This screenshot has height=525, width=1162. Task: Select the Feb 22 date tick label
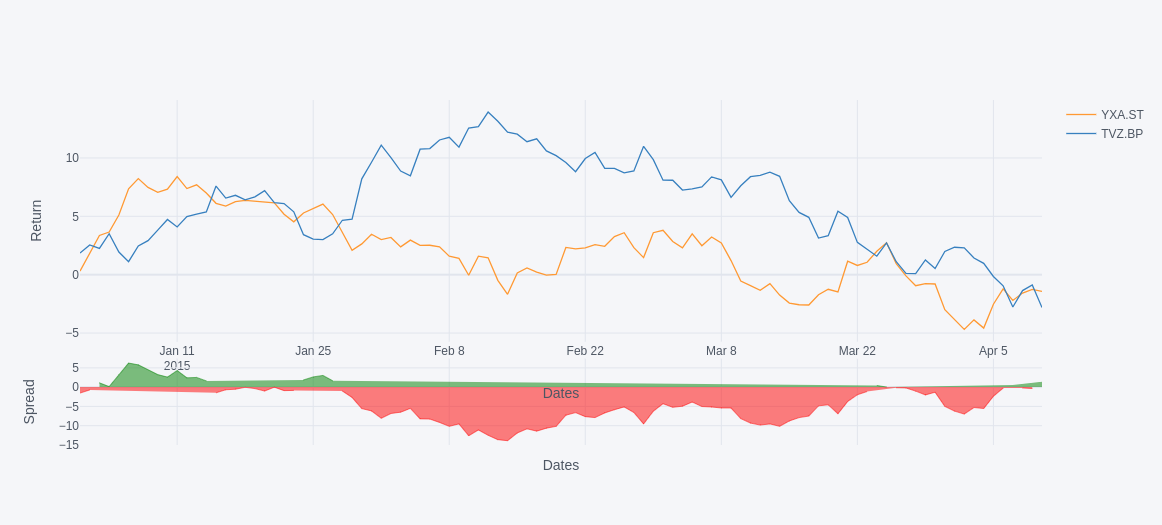585,351
